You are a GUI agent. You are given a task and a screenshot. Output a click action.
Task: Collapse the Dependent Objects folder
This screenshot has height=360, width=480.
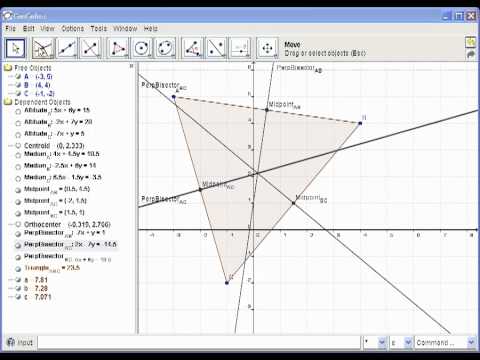tap(8, 102)
